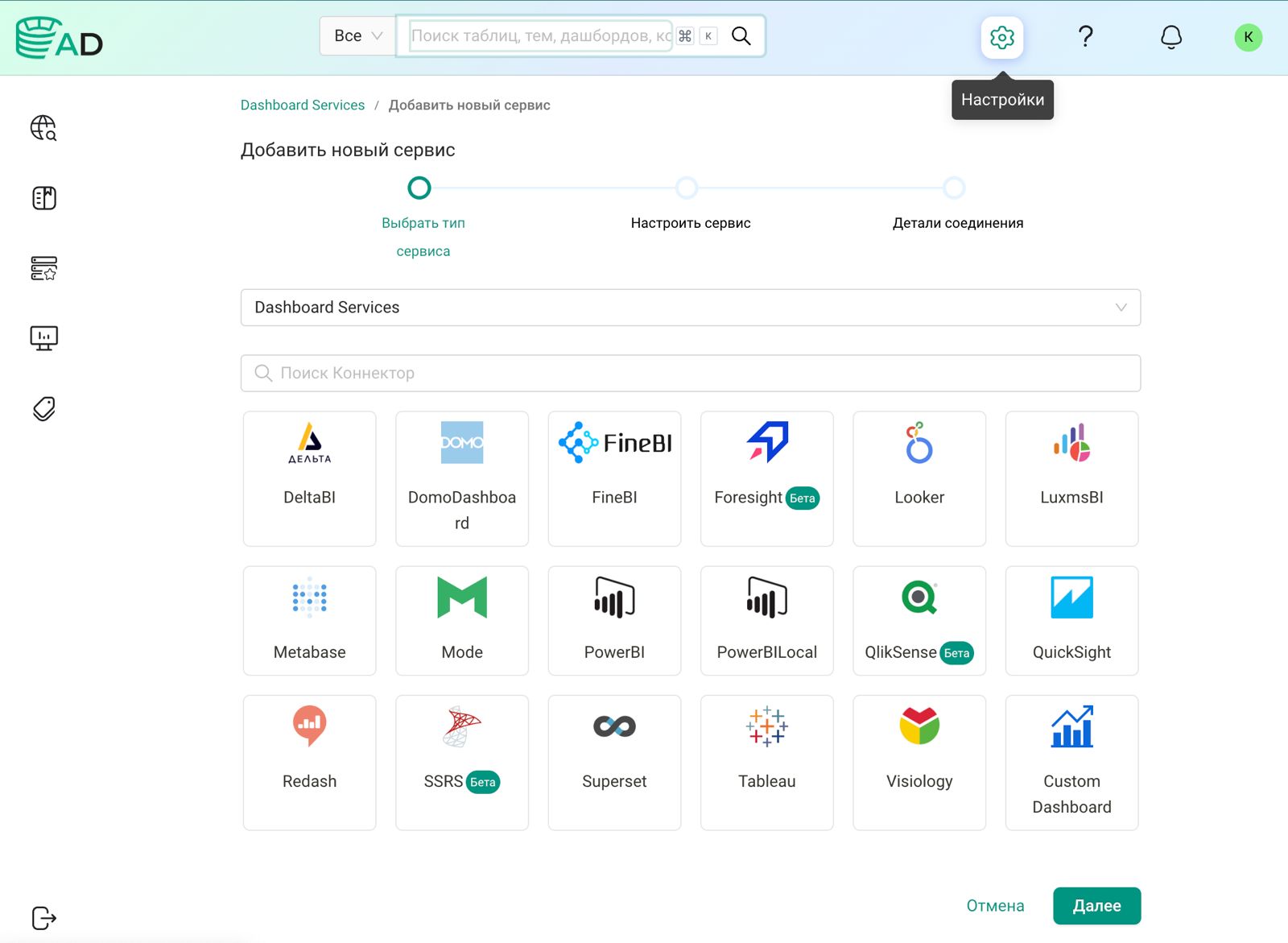Open the Explore globe sidebar icon
Image resolution: width=1288 pixels, height=943 pixels.
pyautogui.click(x=43, y=127)
